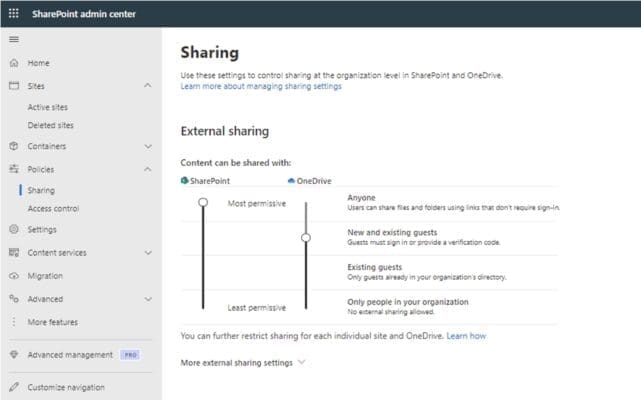Click the Migration cloud icon

14,276
